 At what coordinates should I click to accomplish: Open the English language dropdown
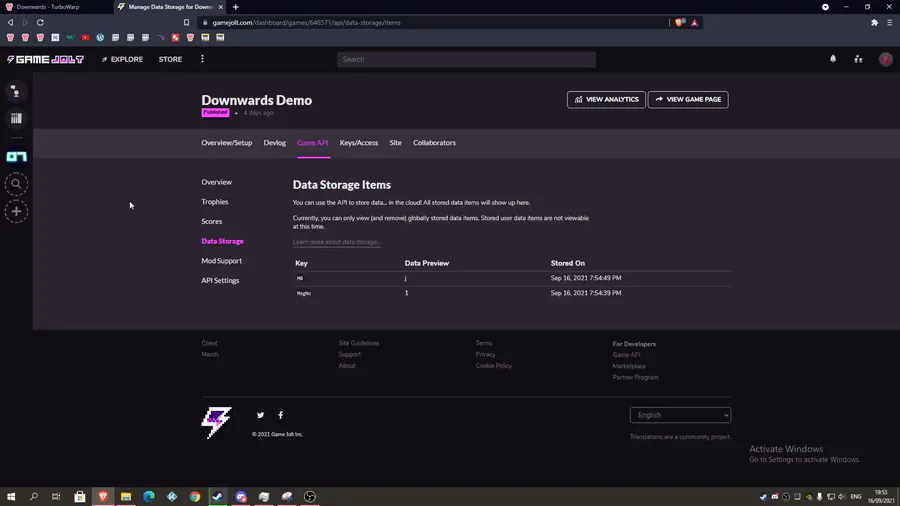[x=680, y=415]
